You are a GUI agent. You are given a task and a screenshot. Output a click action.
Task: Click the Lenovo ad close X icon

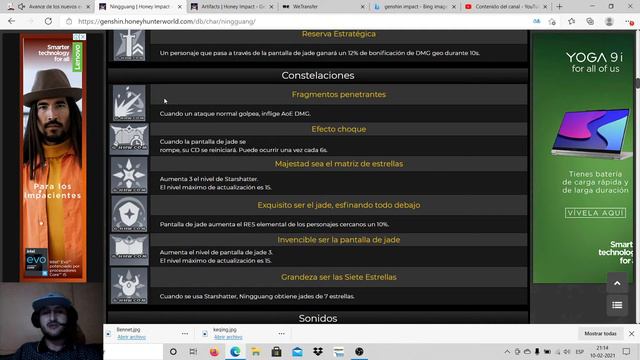pyautogui.click(x=83, y=37)
